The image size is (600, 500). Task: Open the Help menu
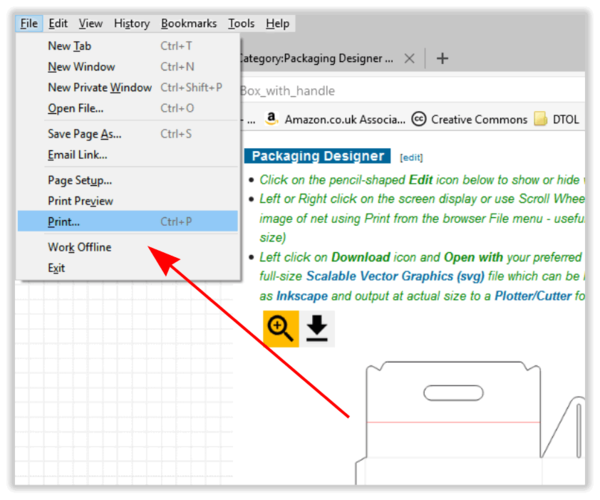[277, 24]
